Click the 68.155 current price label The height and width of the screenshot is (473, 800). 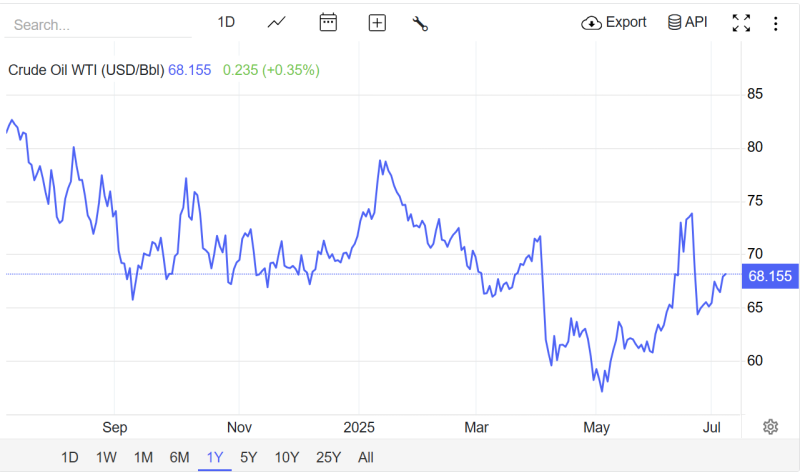(770, 277)
